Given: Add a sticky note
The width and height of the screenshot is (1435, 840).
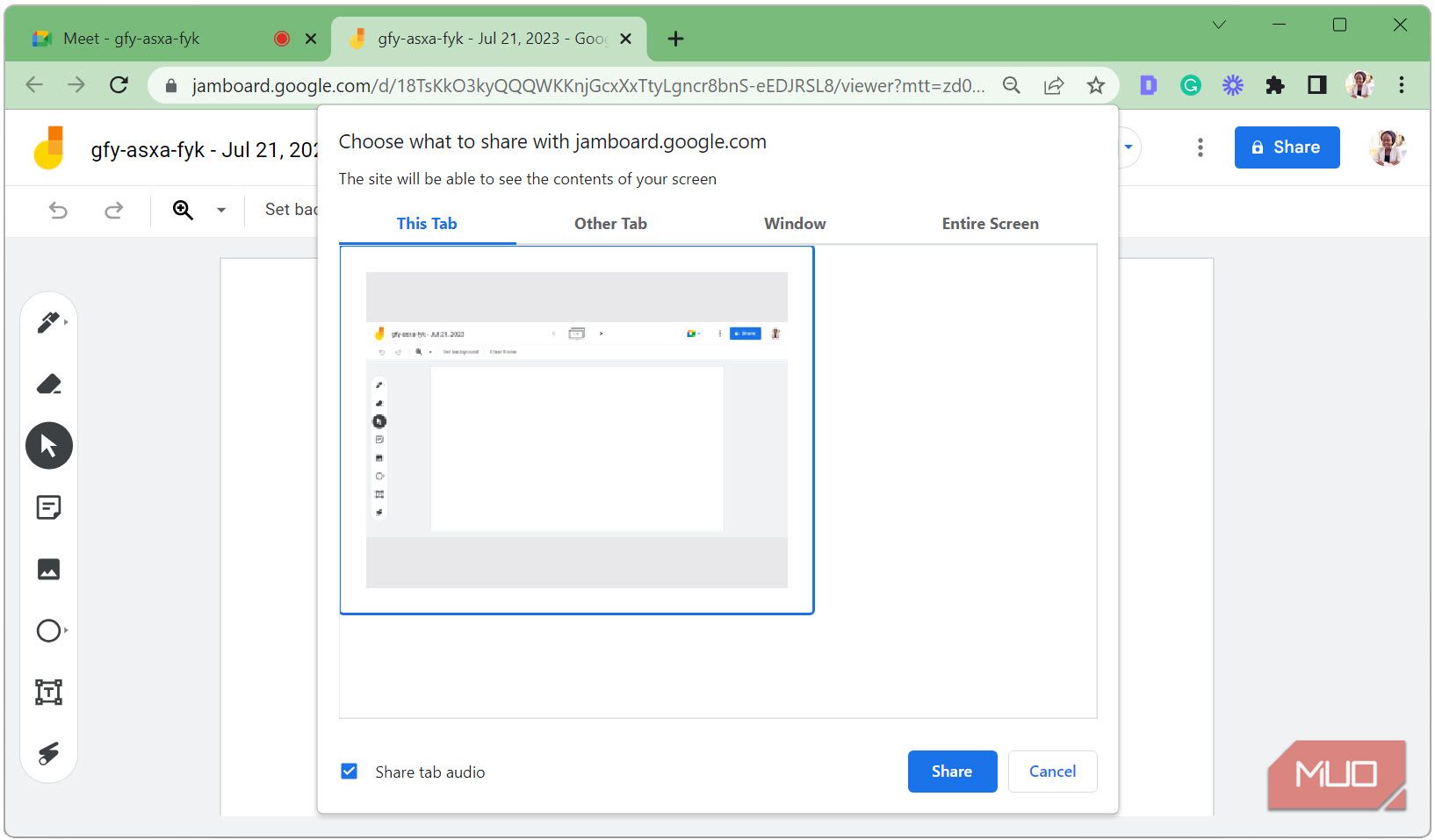Looking at the screenshot, I should click(x=49, y=507).
